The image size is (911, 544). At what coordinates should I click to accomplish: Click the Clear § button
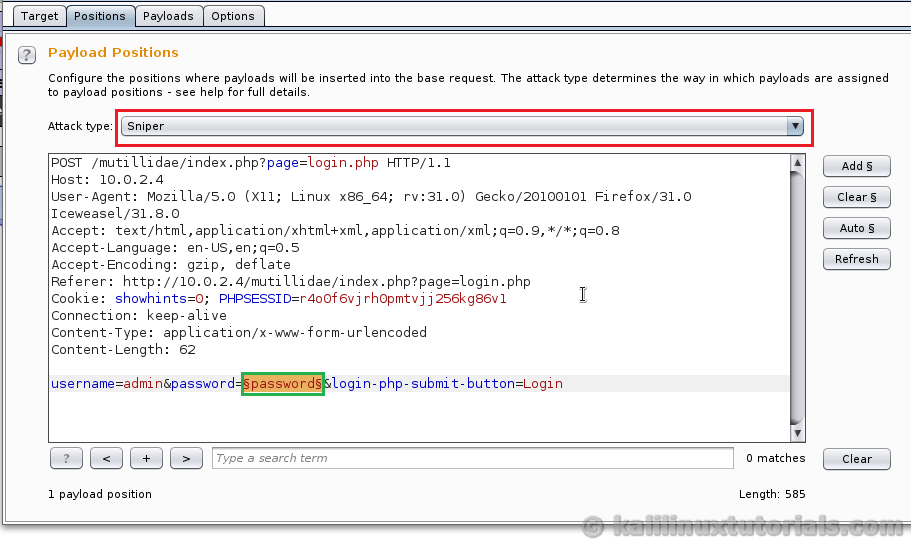tap(856, 197)
